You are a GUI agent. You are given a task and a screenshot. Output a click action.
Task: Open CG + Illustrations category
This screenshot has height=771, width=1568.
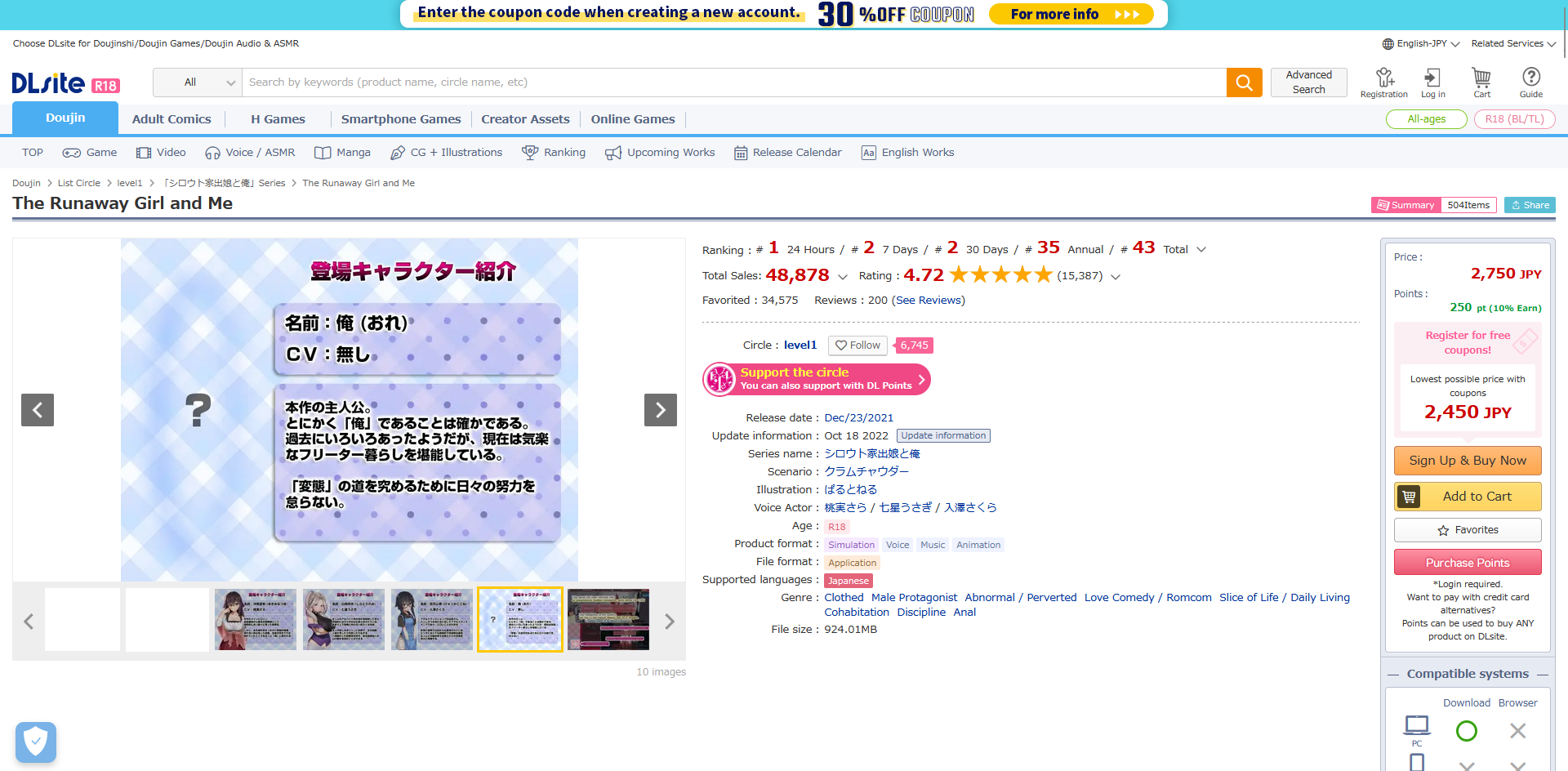click(447, 153)
